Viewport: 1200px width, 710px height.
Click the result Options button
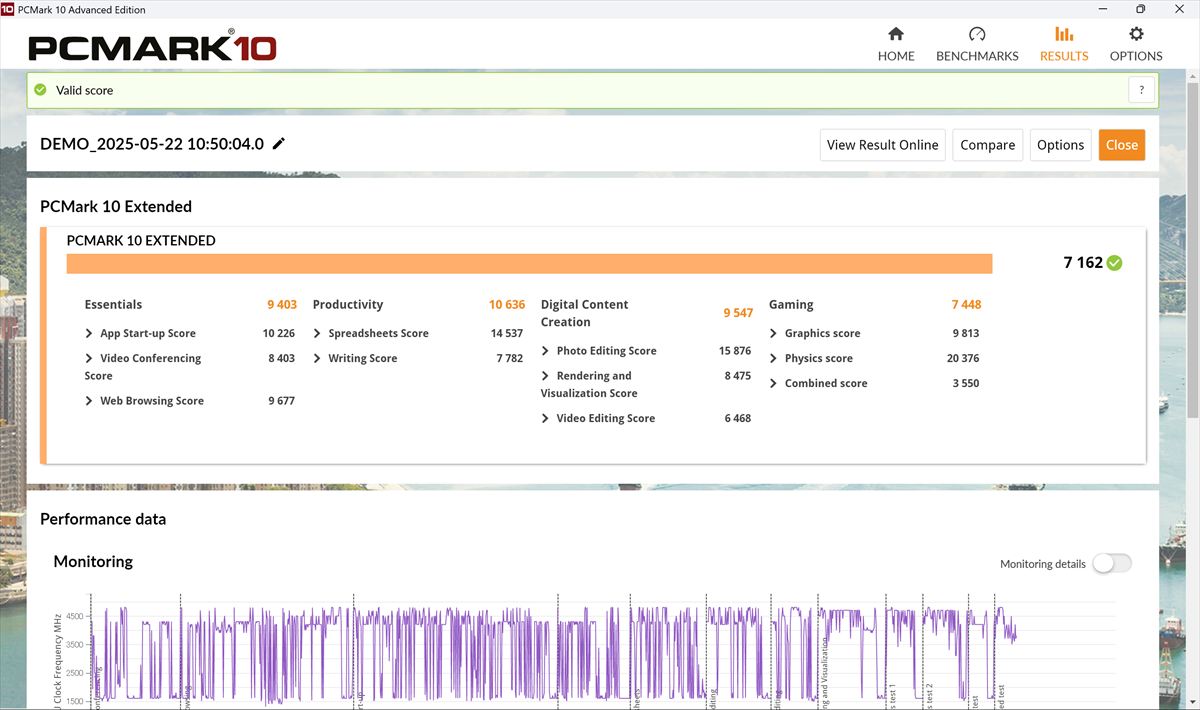(1060, 145)
